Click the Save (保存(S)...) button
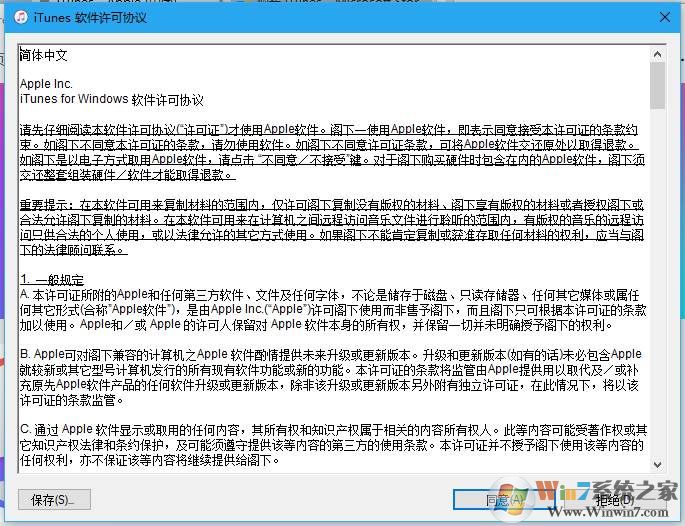Screen dimensions: 685x526 tap(55, 499)
